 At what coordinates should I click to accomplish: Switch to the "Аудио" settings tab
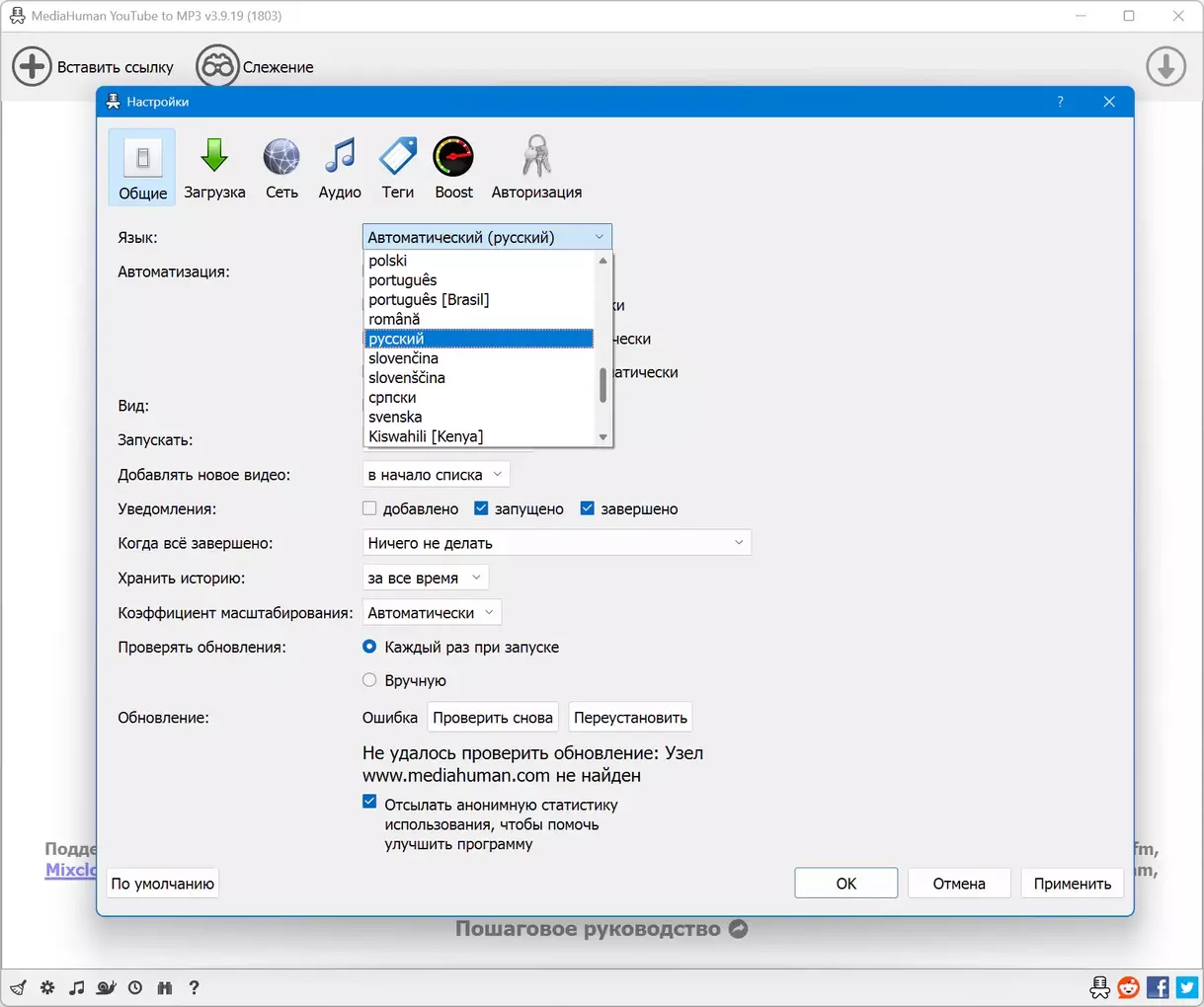tap(340, 168)
